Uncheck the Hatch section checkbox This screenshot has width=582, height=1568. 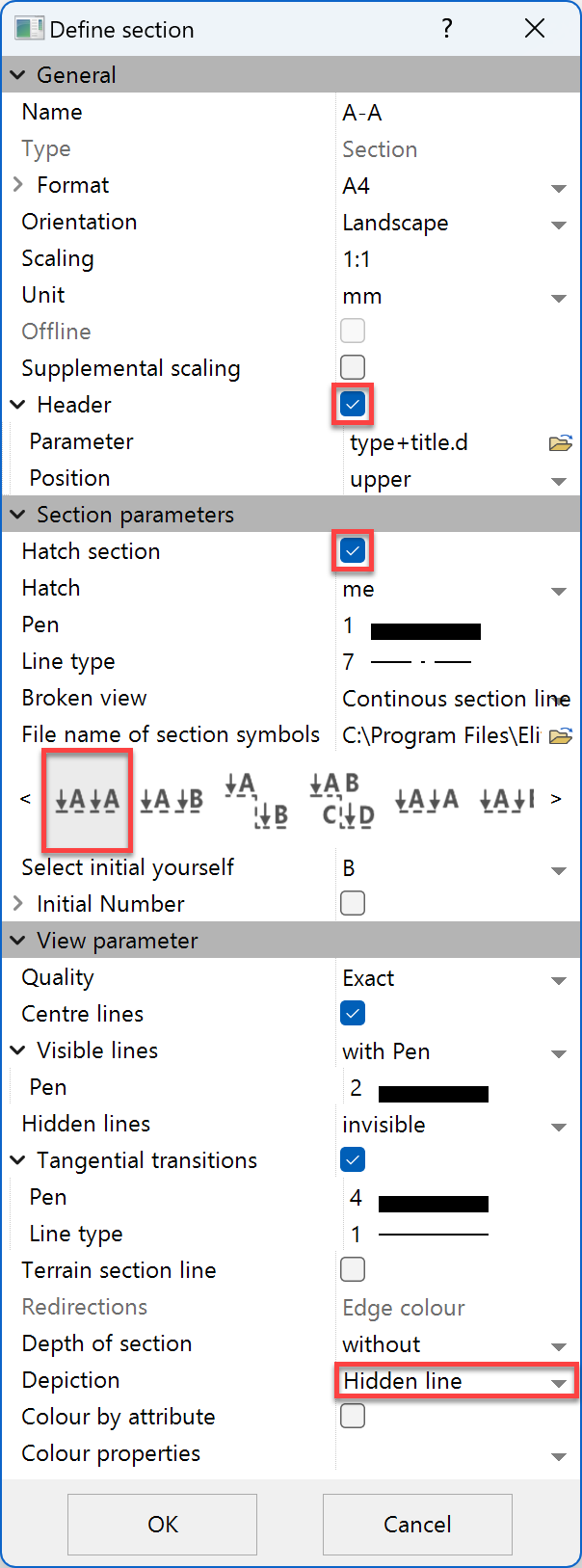coord(353,550)
